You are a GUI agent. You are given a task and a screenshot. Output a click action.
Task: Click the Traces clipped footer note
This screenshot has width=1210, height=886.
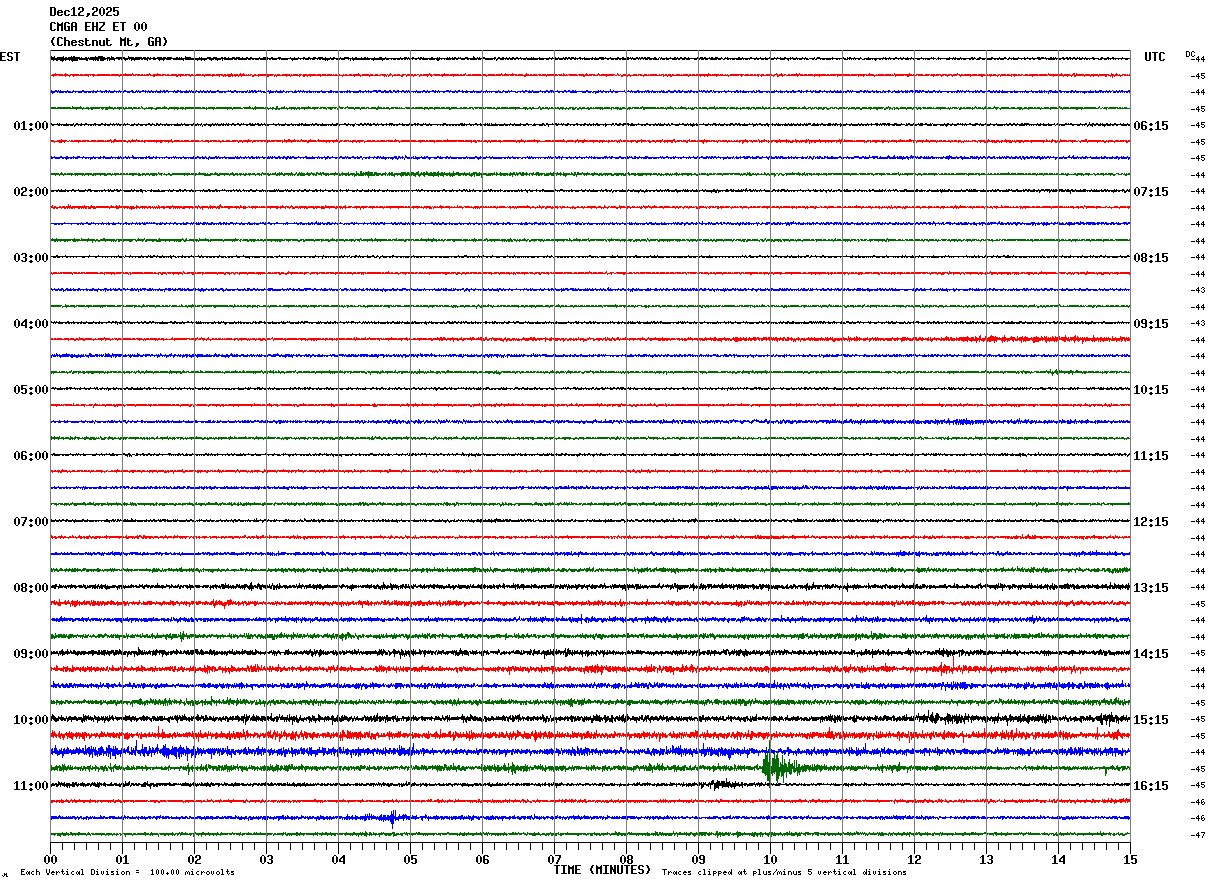(x=784, y=873)
